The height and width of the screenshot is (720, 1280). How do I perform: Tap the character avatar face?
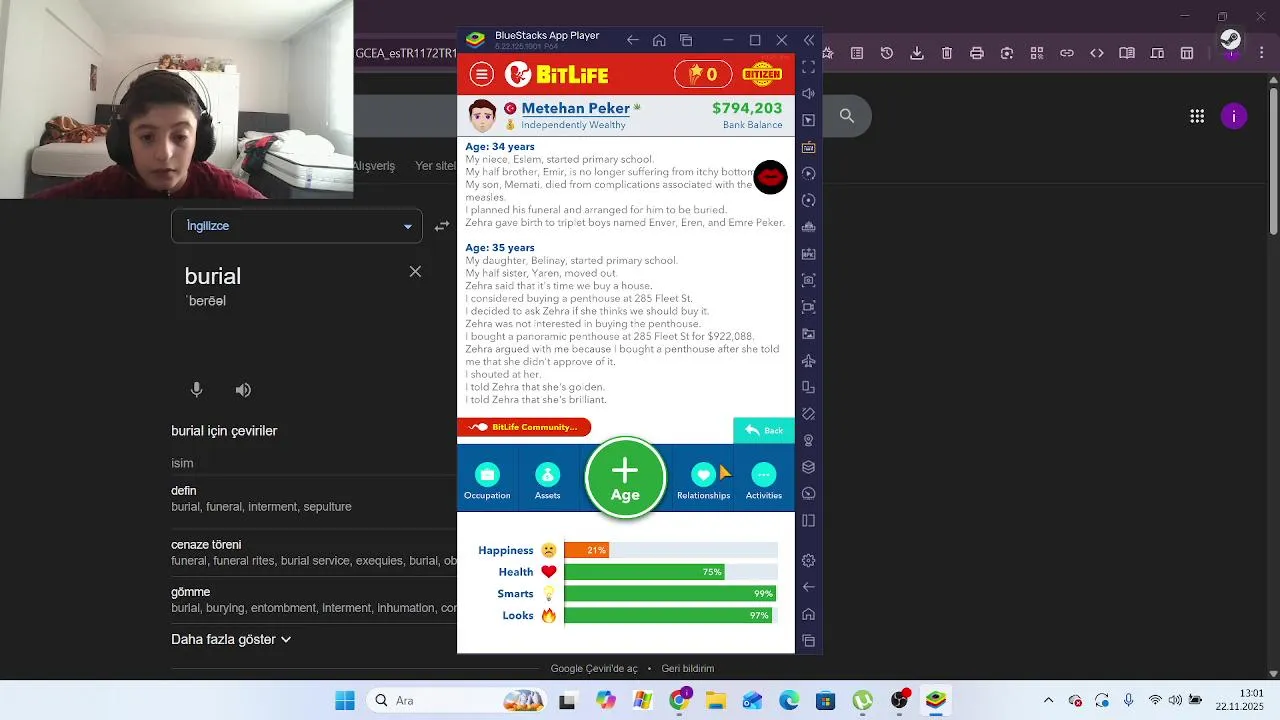tap(482, 115)
